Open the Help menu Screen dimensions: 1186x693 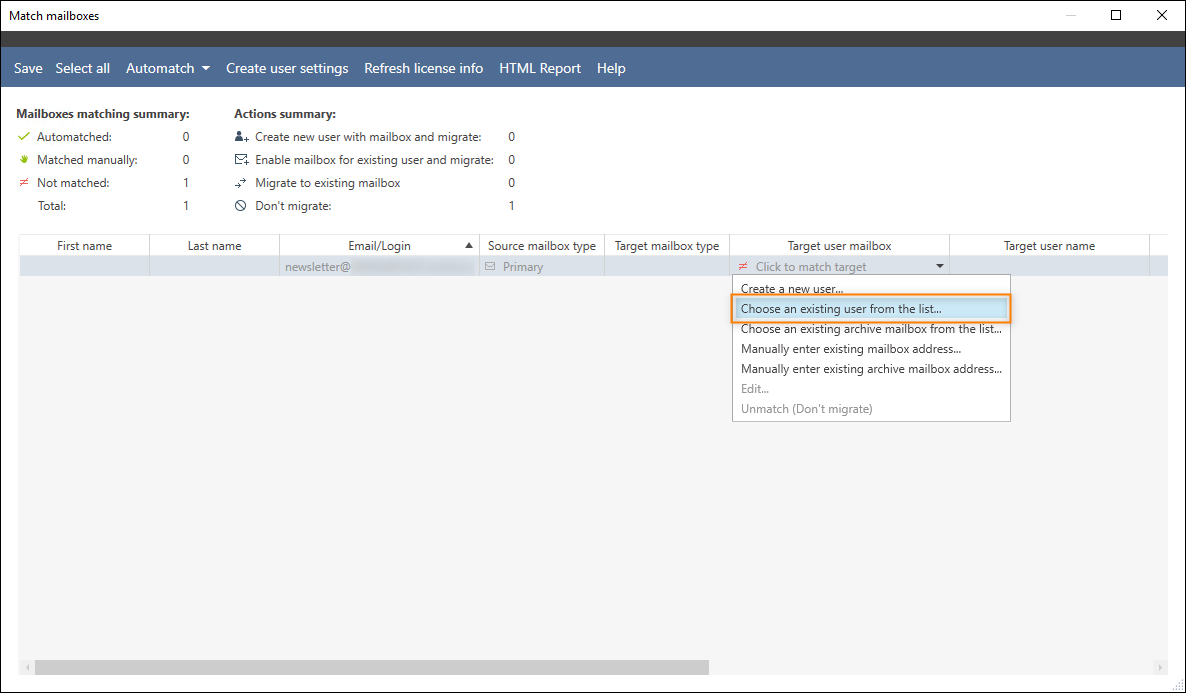pos(611,68)
